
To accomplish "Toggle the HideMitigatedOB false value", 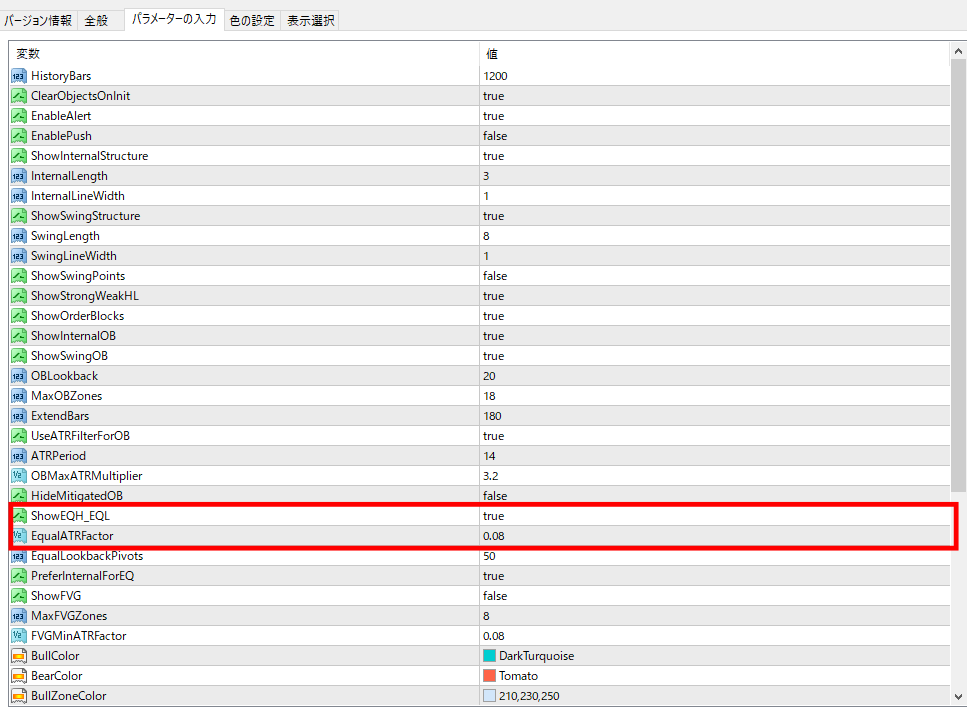I will point(494,496).
